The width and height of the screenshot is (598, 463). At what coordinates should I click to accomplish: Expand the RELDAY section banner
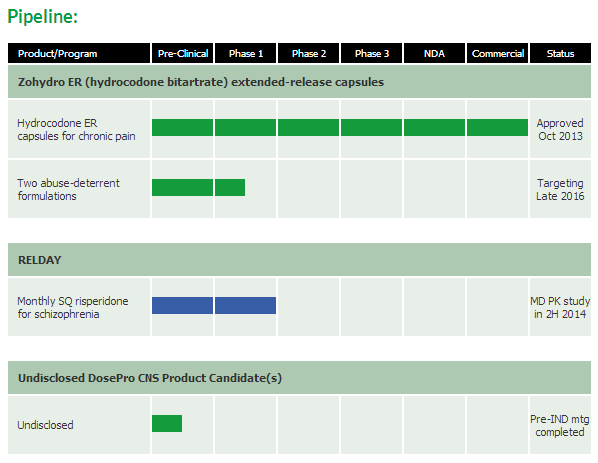tap(299, 260)
